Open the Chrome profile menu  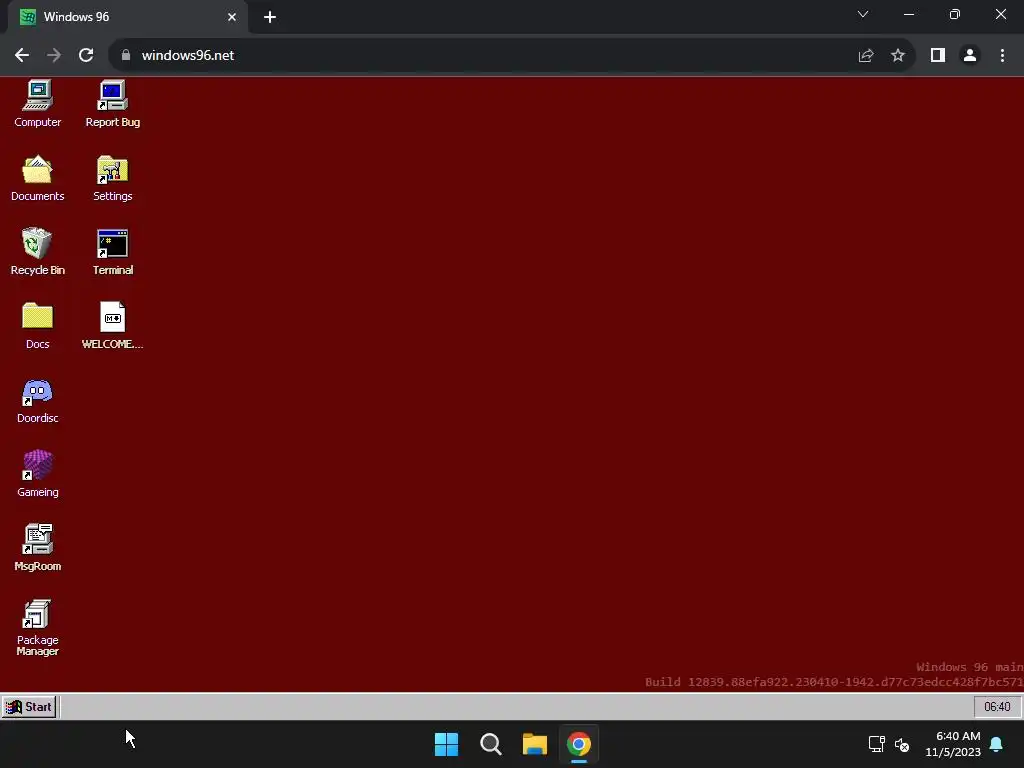point(970,55)
